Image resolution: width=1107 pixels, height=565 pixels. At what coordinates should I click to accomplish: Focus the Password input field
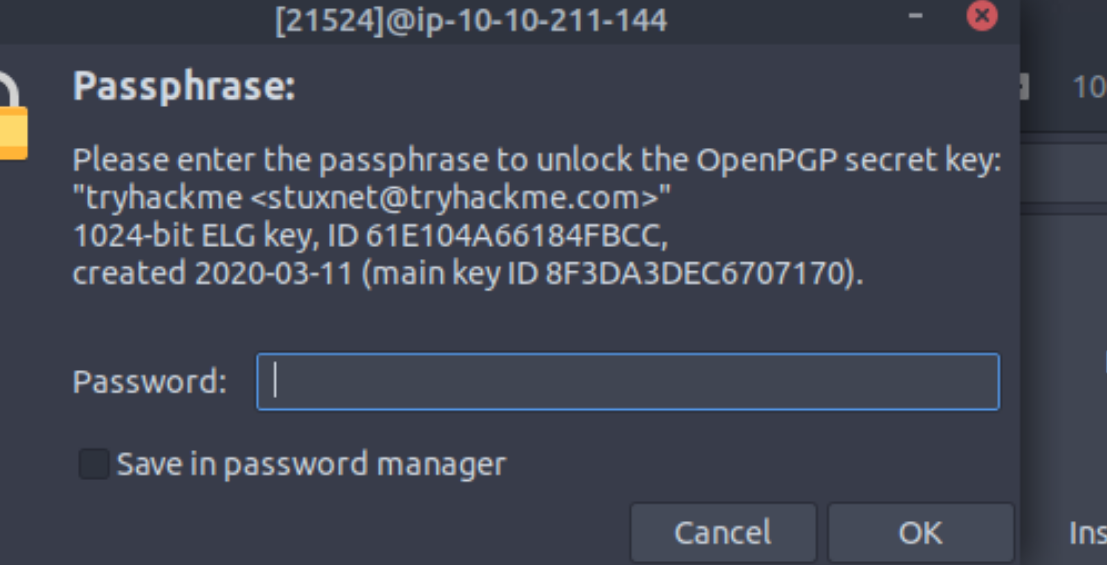[627, 382]
